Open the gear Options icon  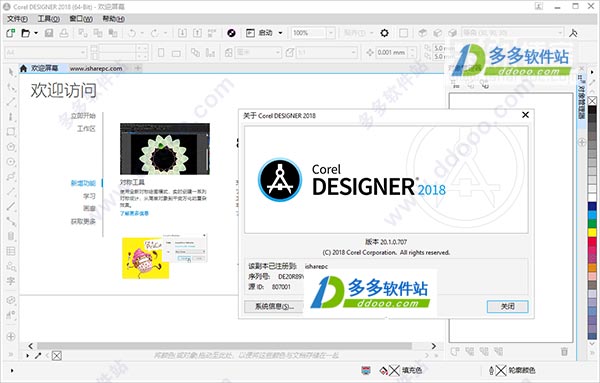tap(384, 33)
